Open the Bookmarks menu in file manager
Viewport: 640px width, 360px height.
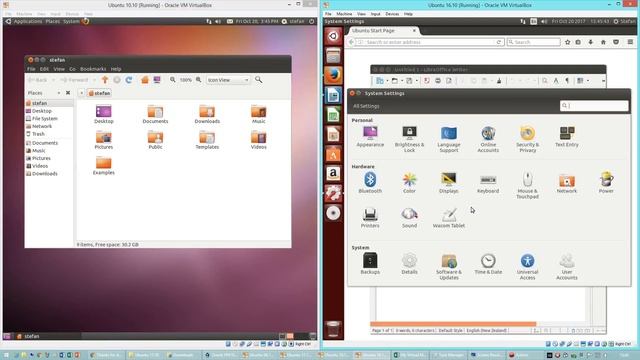93,69
